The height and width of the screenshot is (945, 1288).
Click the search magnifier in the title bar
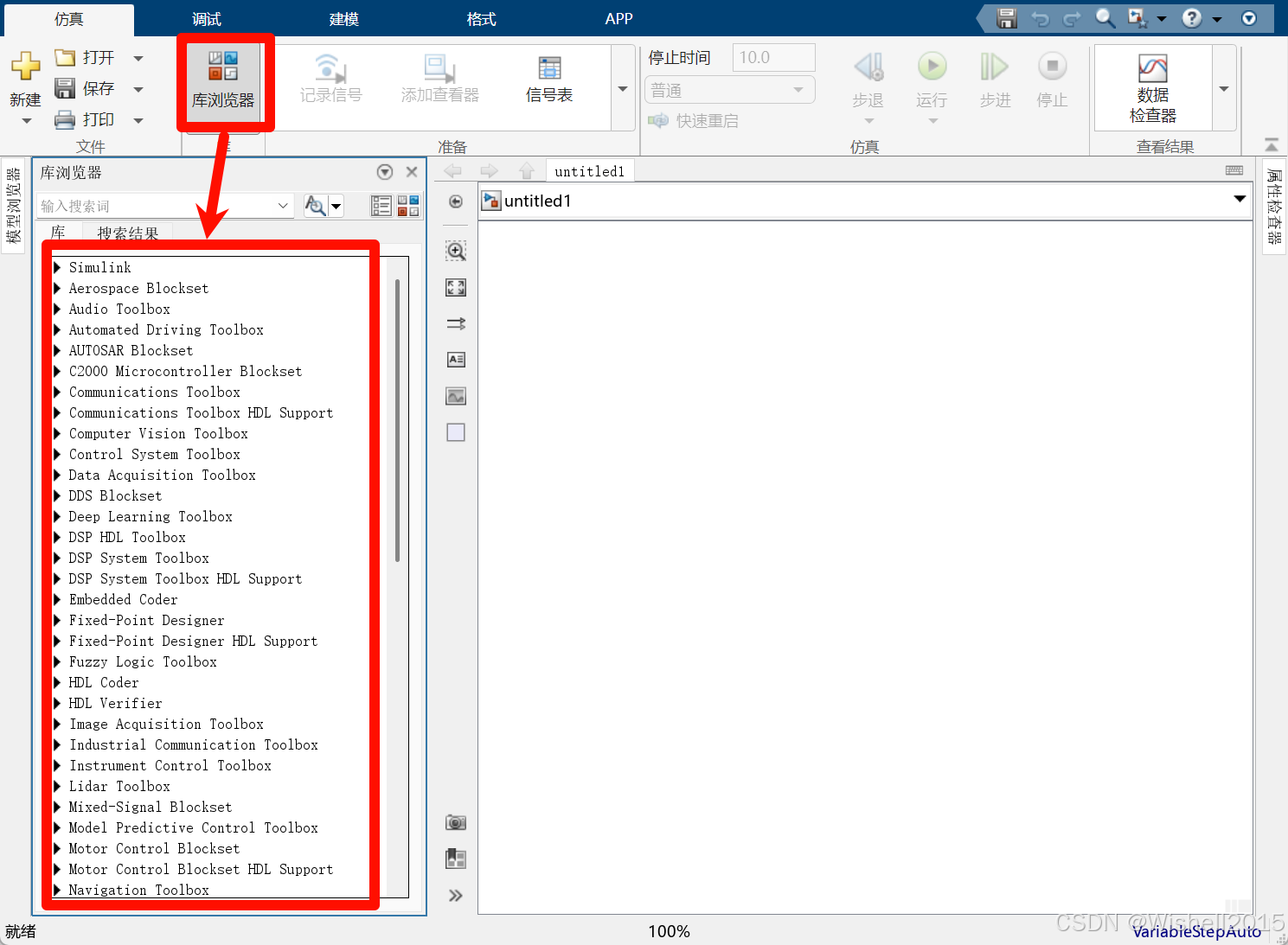point(1105,18)
